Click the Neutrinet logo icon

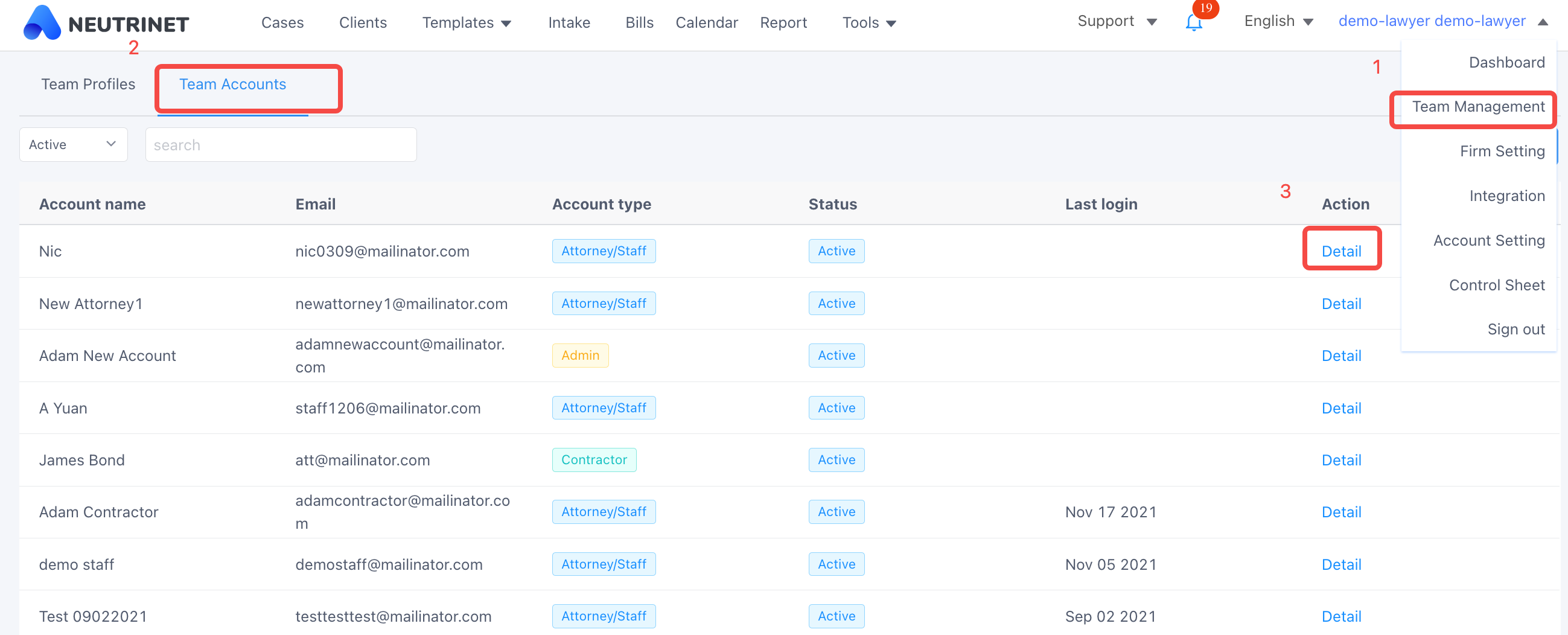coord(42,23)
